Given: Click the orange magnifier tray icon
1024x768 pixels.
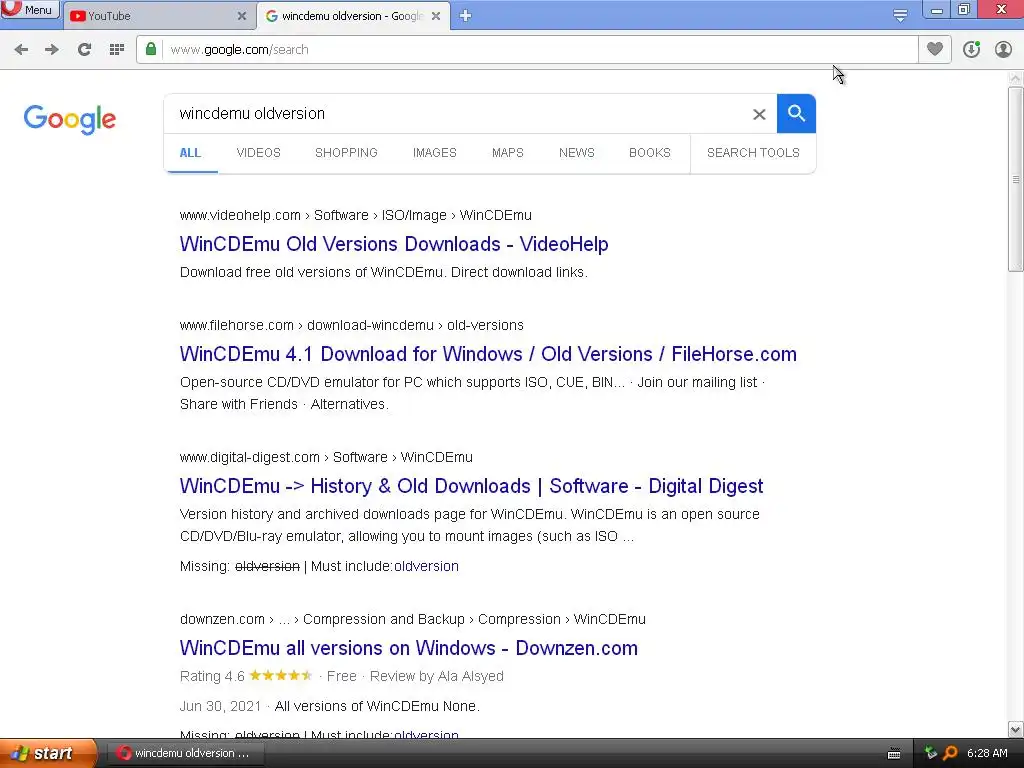Looking at the screenshot, I should coord(950,753).
